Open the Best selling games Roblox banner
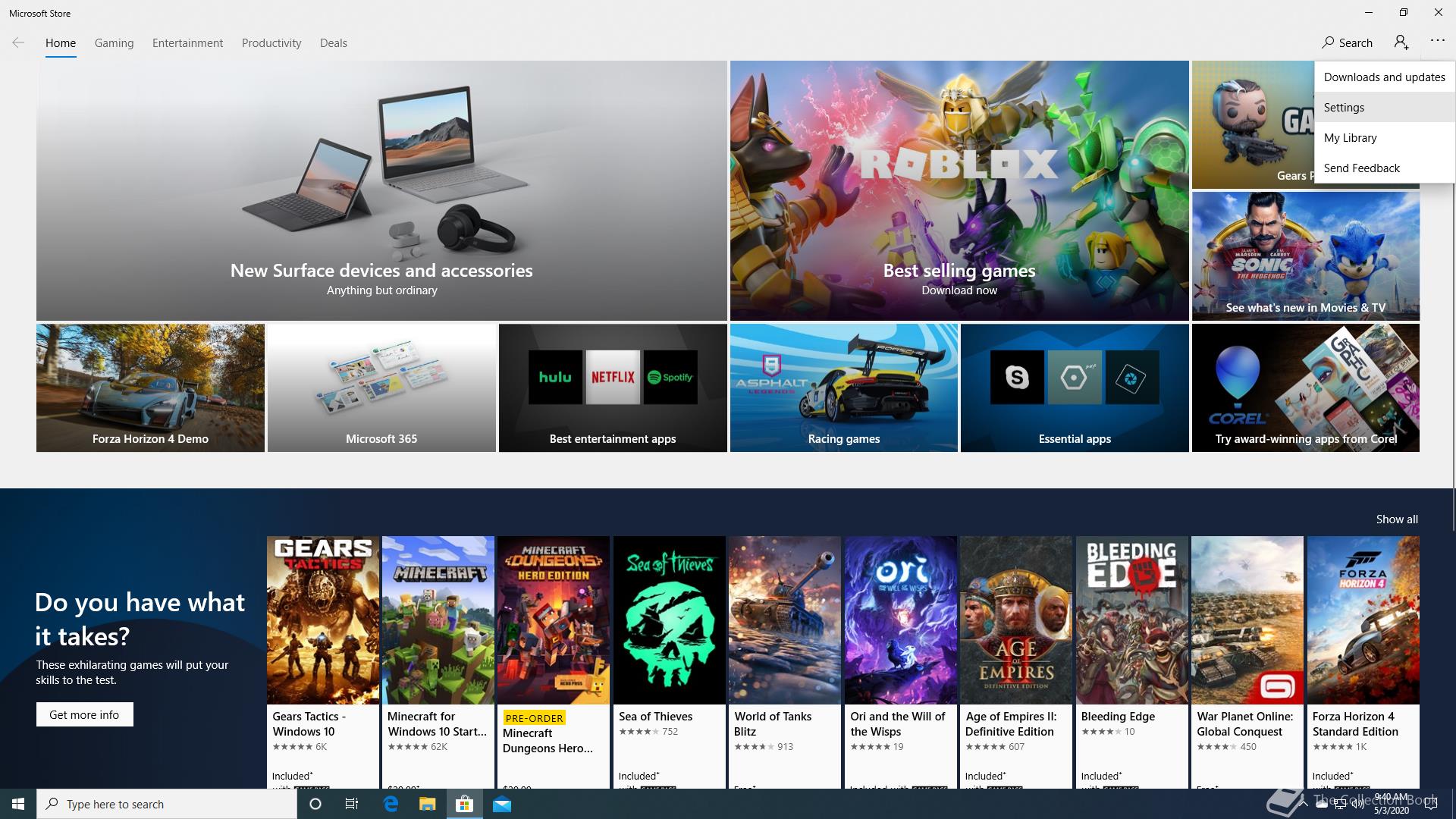Screen dimensions: 1456x819 tap(959, 190)
